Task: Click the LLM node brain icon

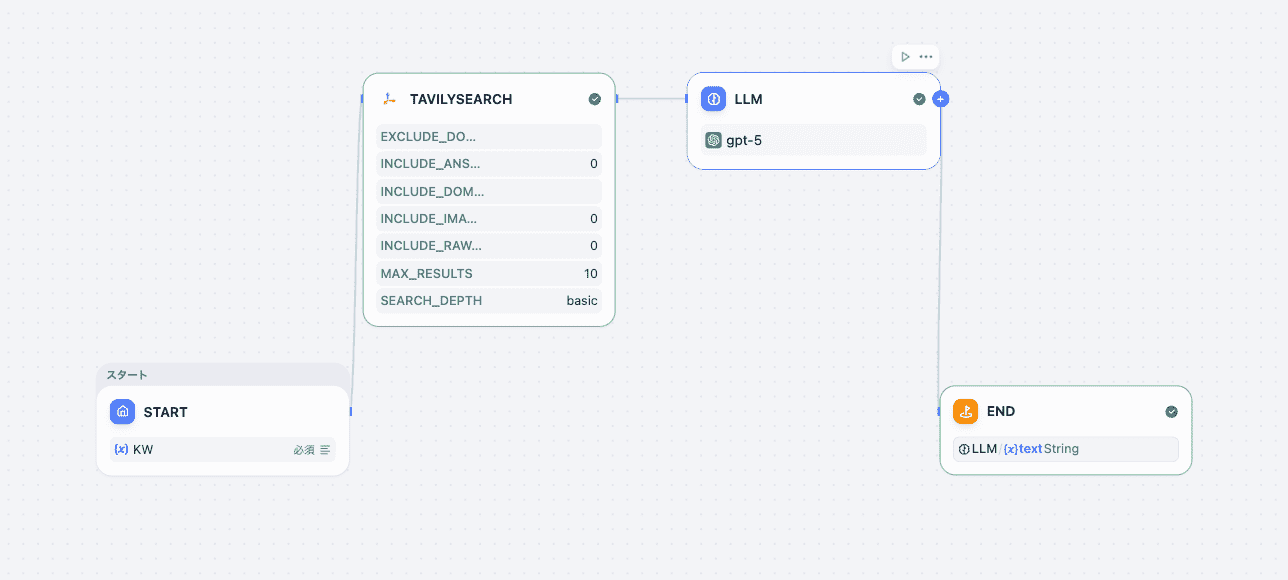Action: [713, 99]
